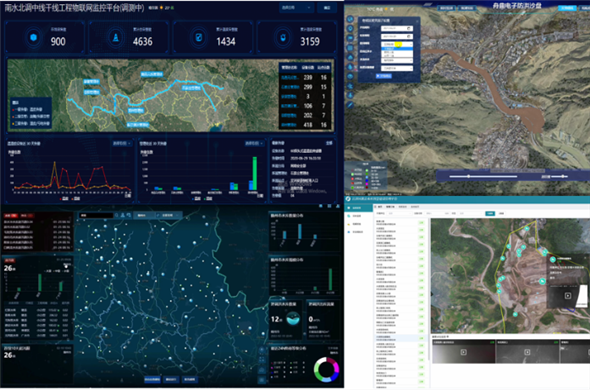This screenshot has width=590, height=390.
Task: Click the document icon beside the 1434 counter
Action: click(199, 37)
